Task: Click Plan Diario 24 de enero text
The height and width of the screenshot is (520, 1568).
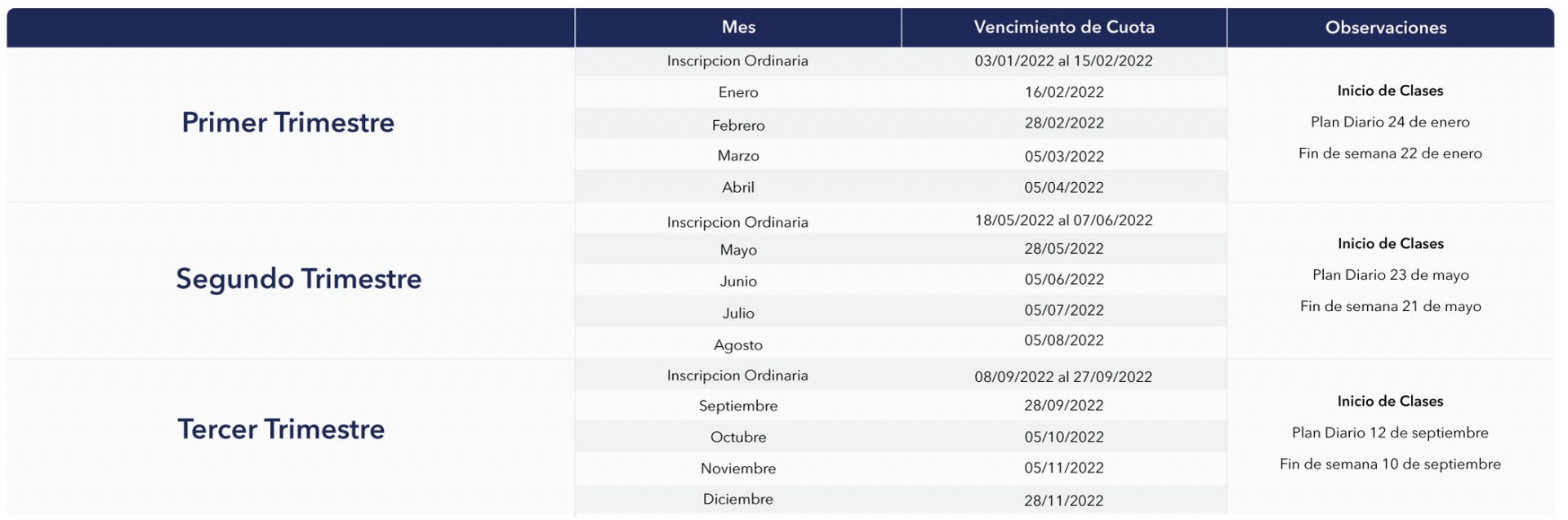Action: (x=1390, y=122)
